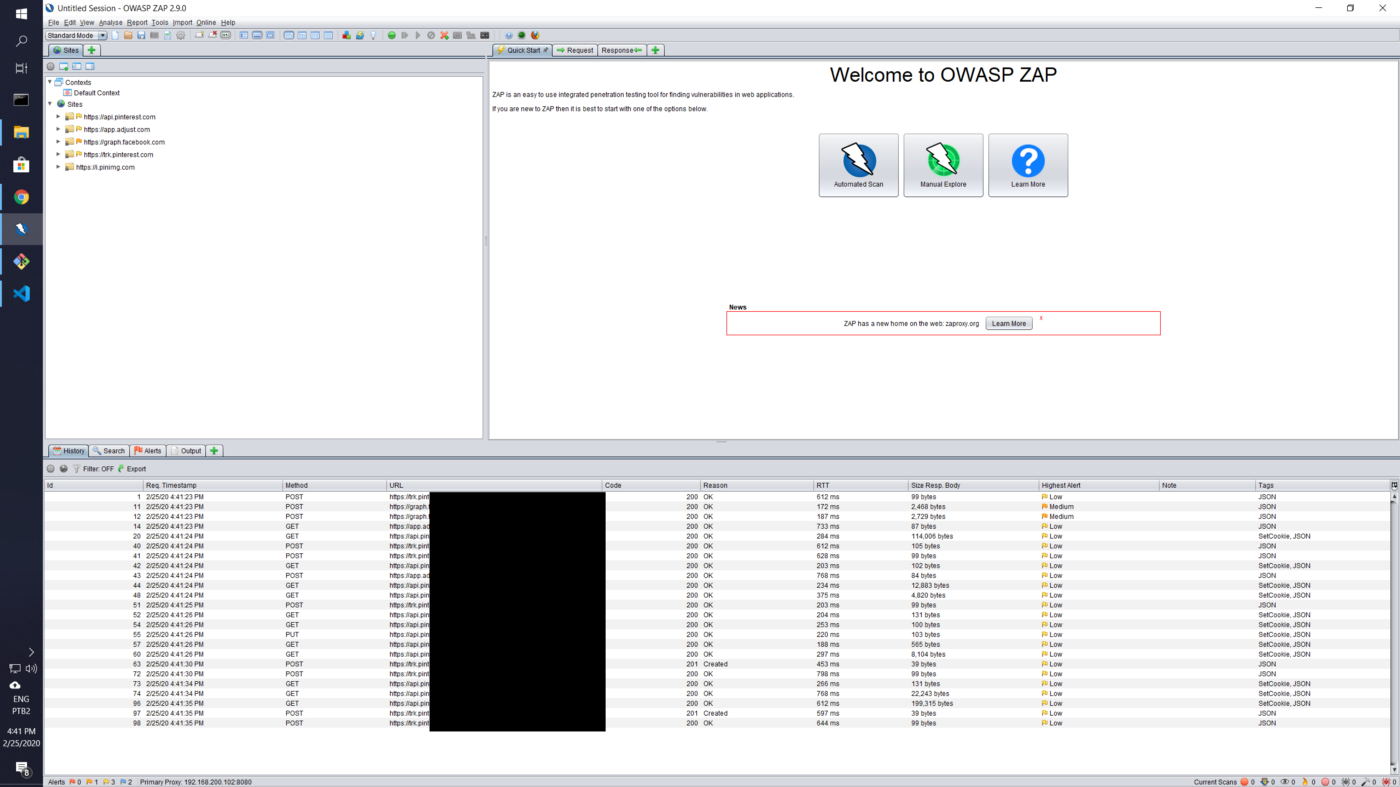
Task: Open the Analyse menu
Action: (x=110, y=22)
